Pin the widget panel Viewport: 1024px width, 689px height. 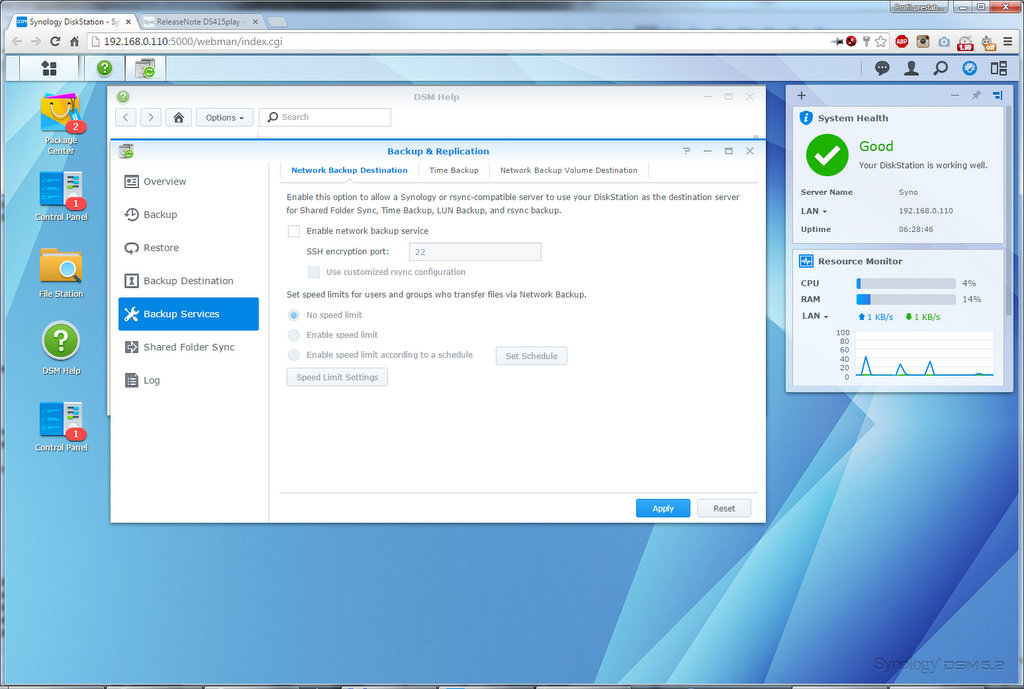(x=976, y=95)
